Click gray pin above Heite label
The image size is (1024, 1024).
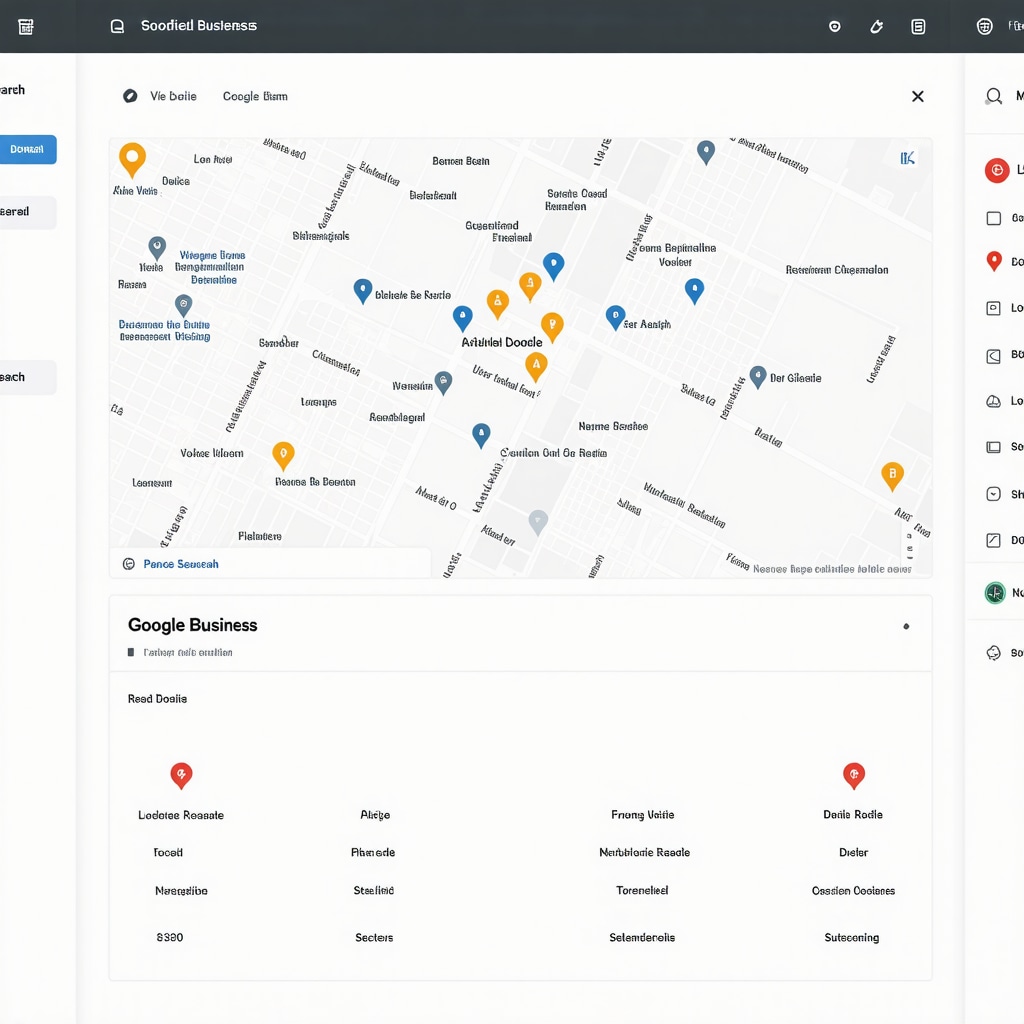[157, 248]
